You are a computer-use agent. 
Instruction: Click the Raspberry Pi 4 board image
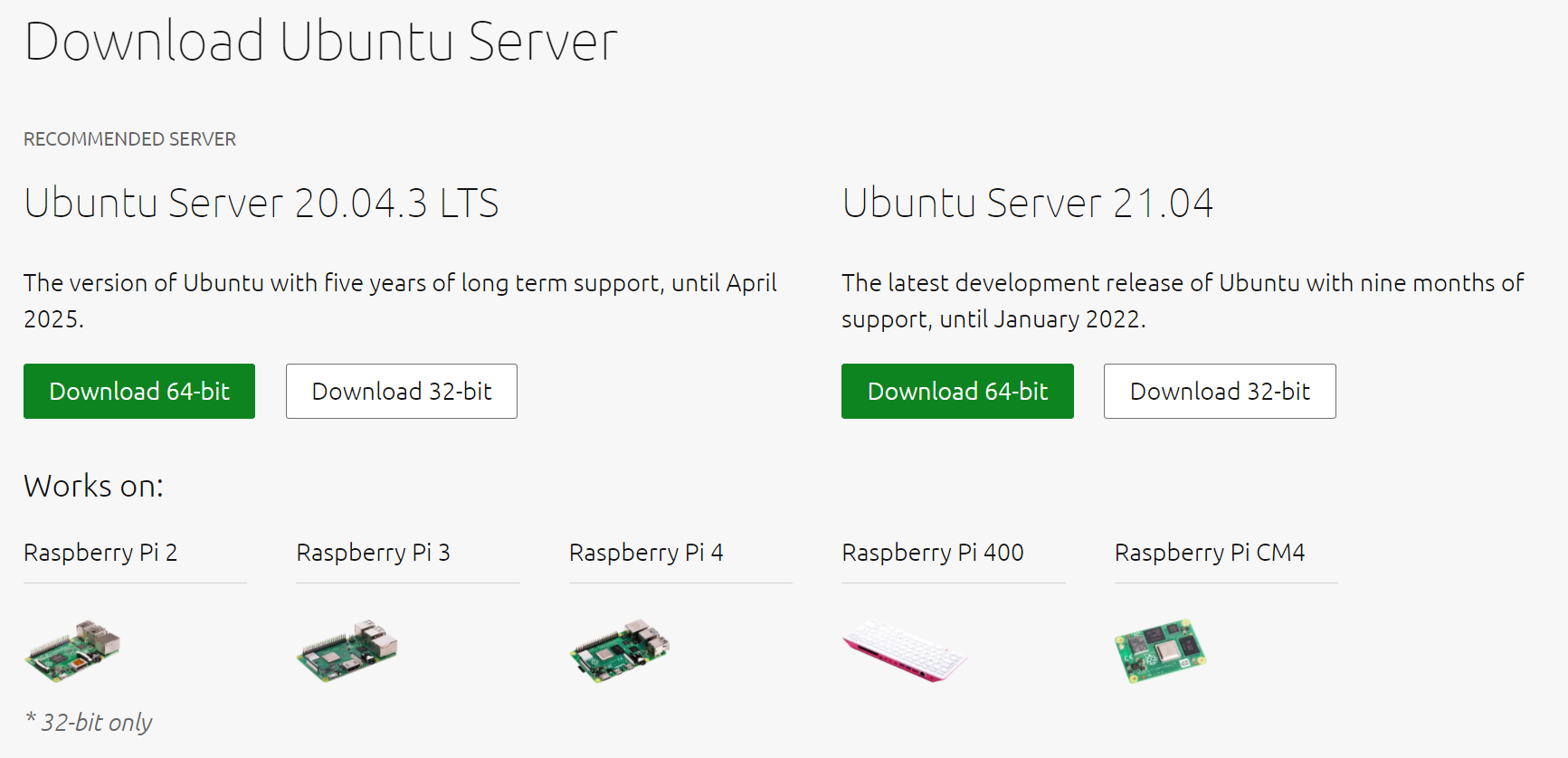(620, 650)
